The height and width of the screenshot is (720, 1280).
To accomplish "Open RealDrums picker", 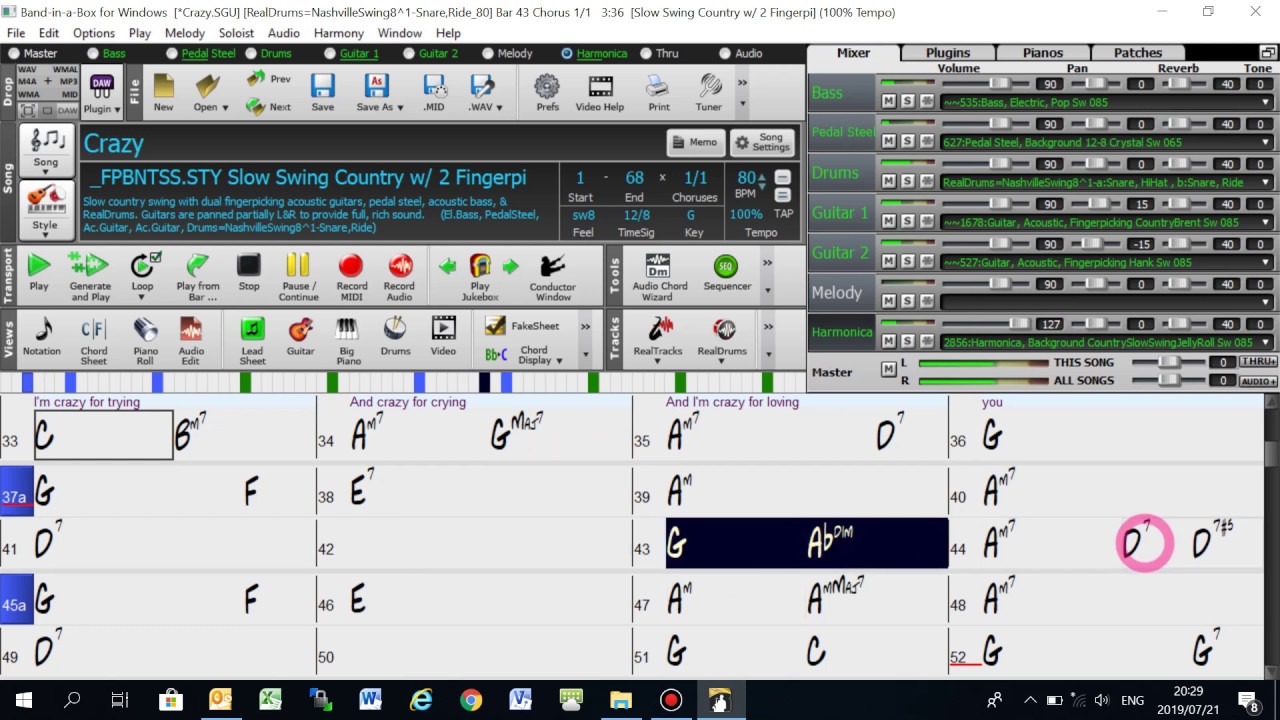I will coord(722,338).
